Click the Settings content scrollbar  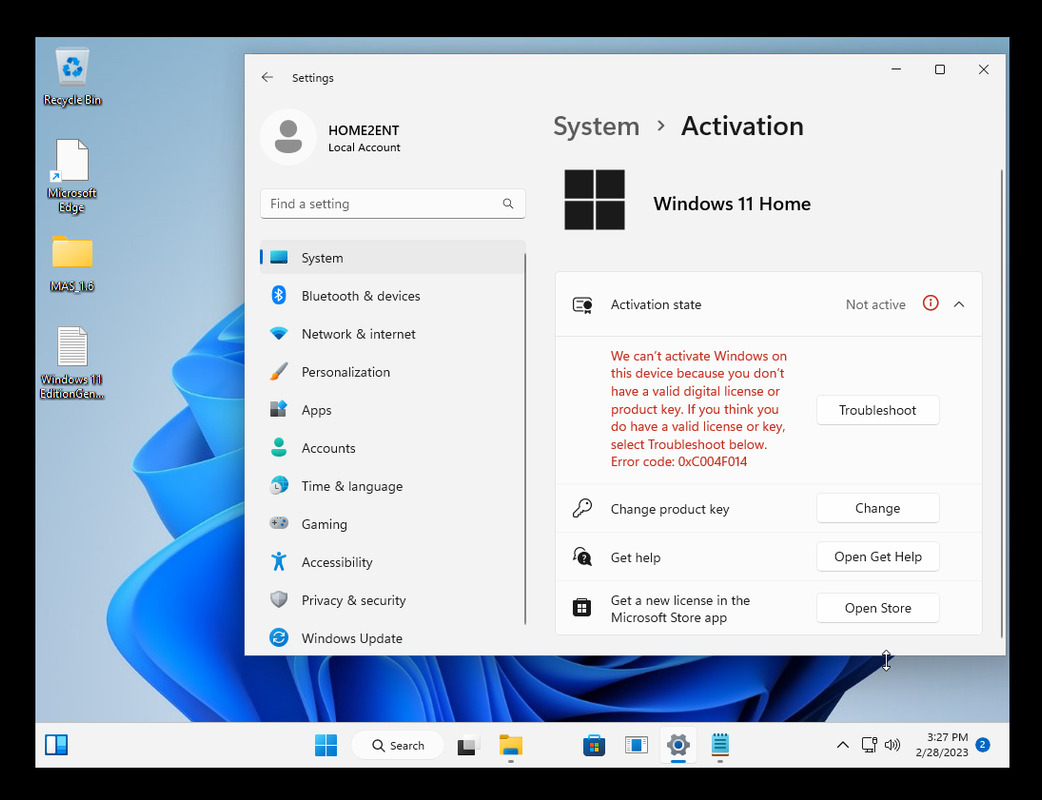[1001, 404]
